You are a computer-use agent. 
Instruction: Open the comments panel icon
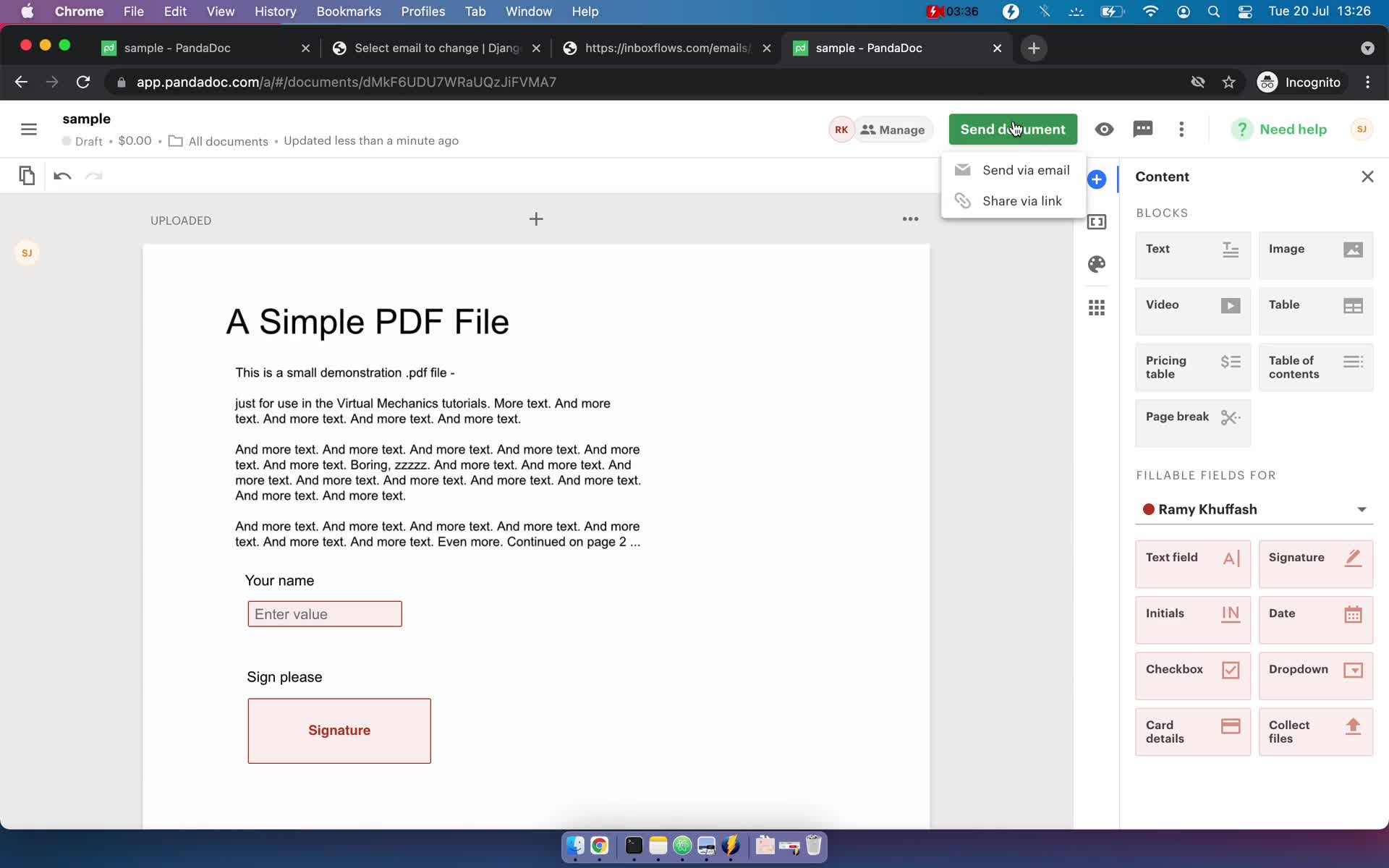tap(1143, 129)
